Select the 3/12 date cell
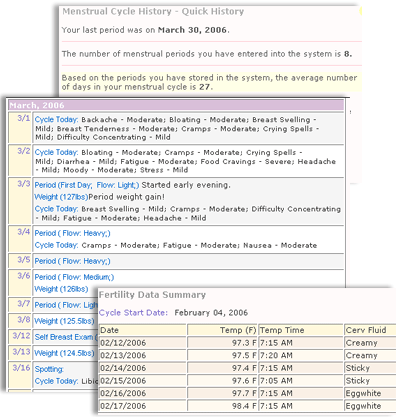Image resolution: width=400 pixels, height=417 pixels. click(20, 337)
